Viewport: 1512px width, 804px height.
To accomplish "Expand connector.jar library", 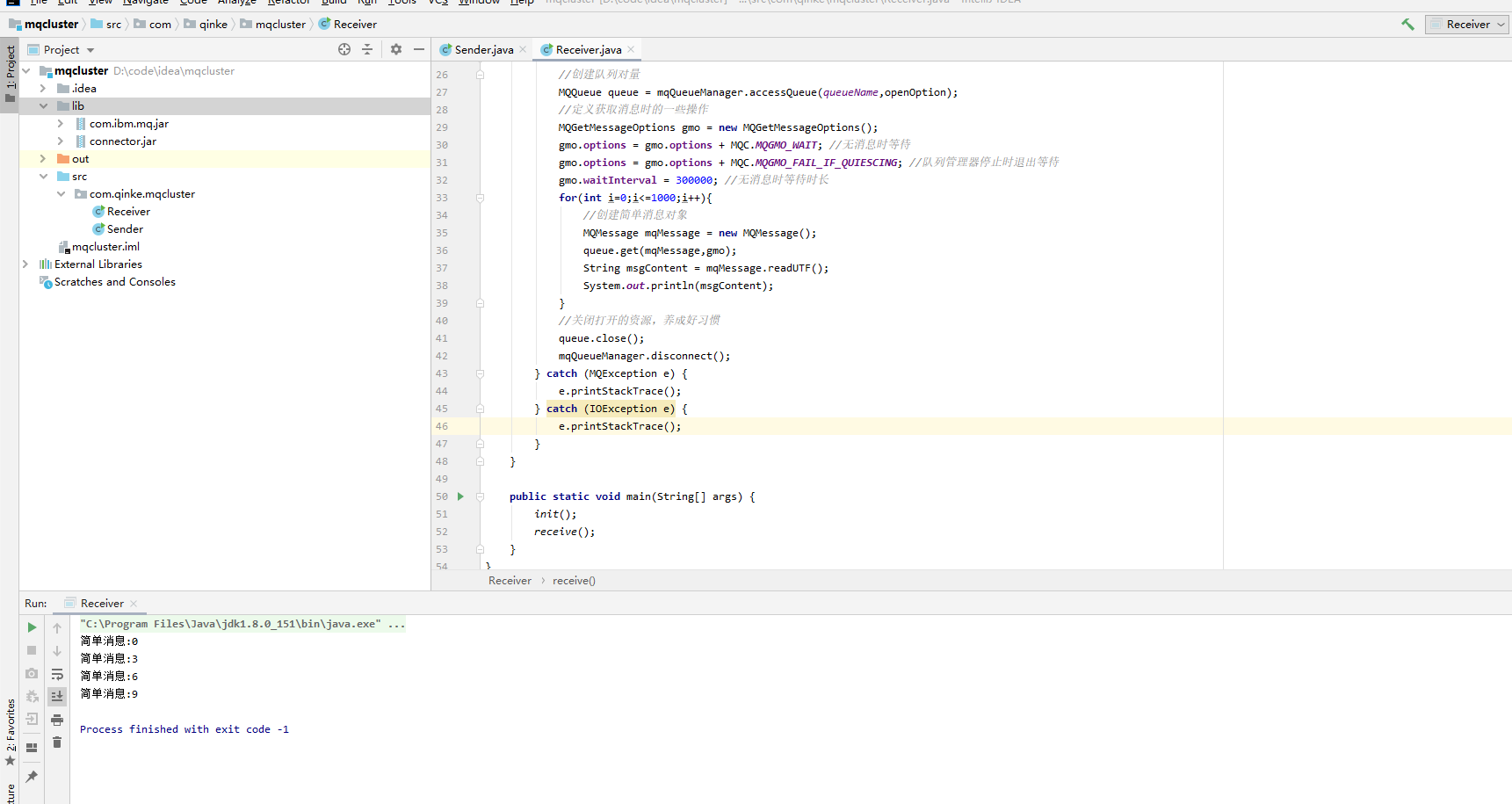I will [x=61, y=141].
